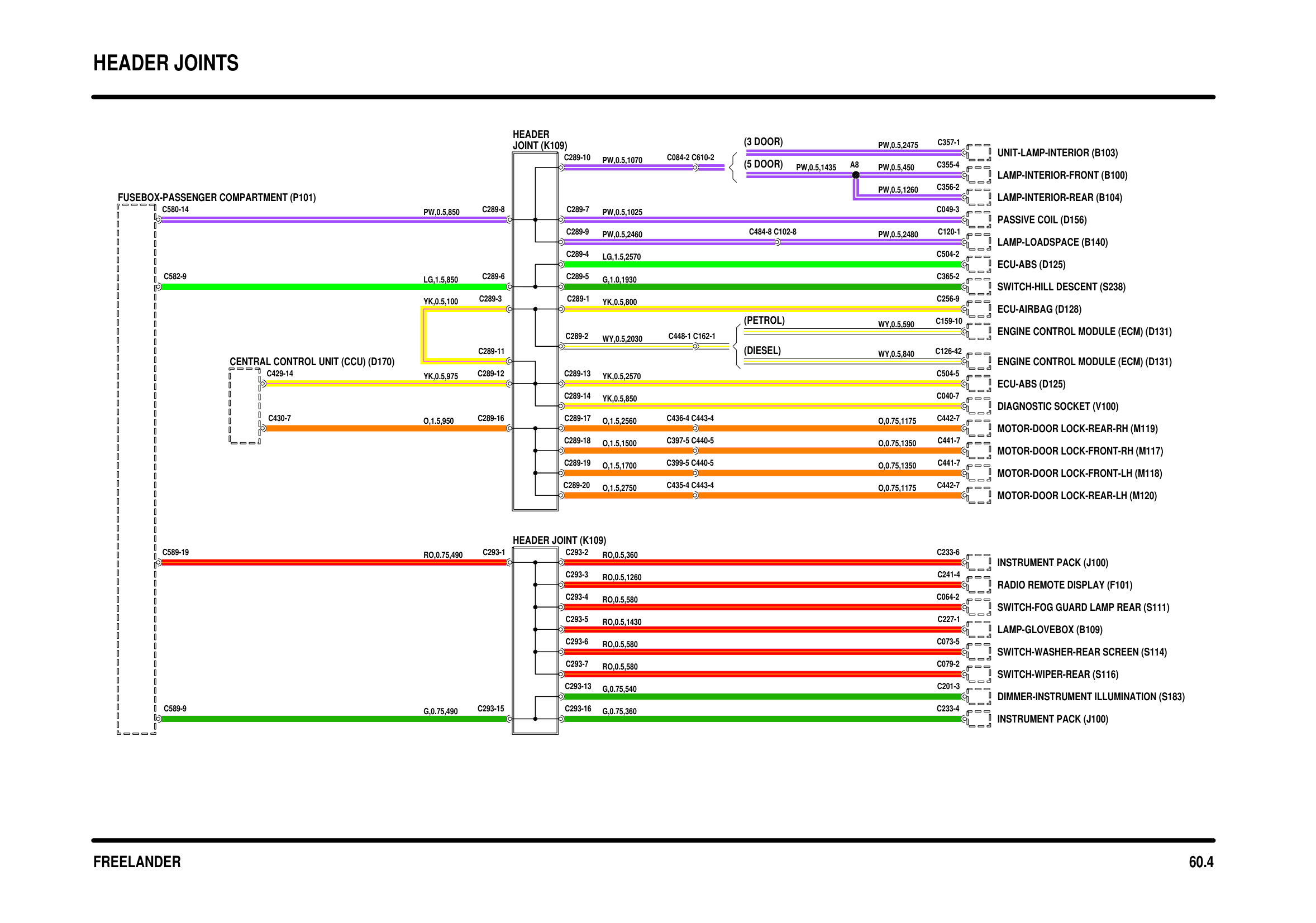Click SWITCH-WASHER-REAR SCREEN (S114) label
Screen dimensions: 1316x923
click(x=1081, y=652)
